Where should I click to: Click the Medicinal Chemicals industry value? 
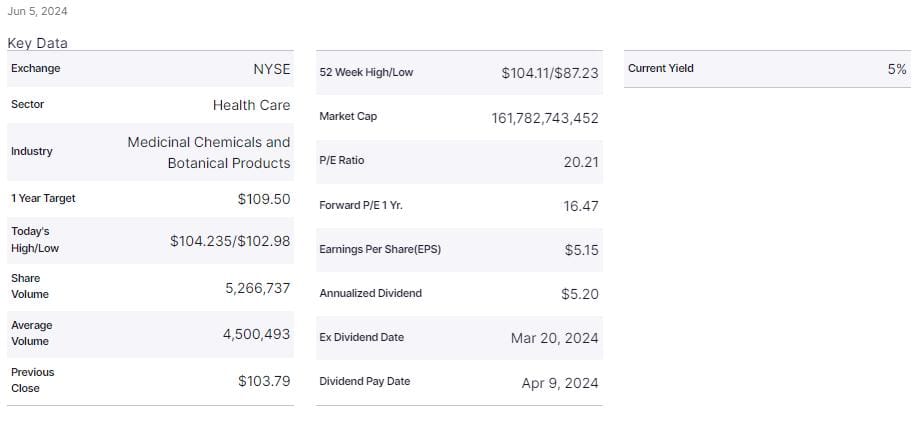(208, 152)
